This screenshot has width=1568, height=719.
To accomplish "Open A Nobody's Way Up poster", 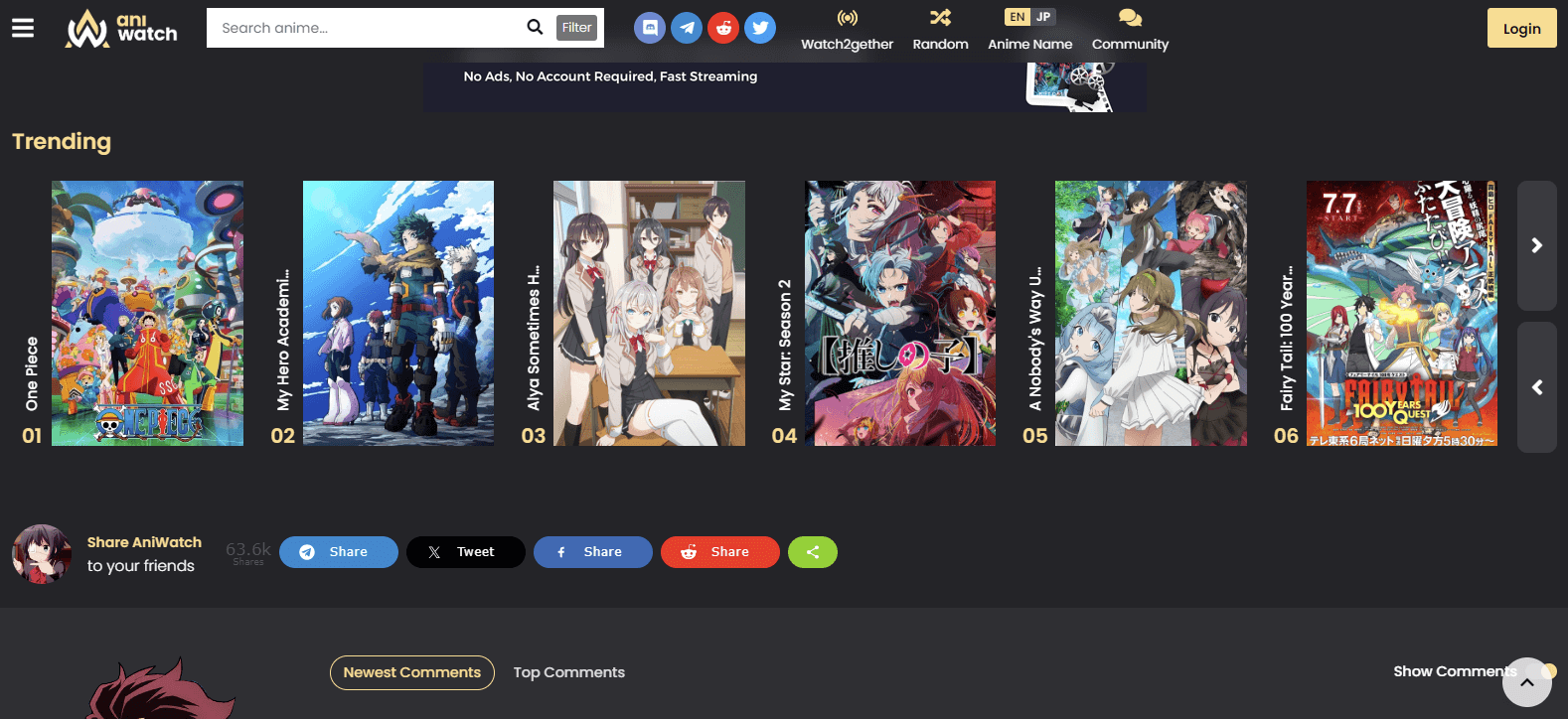I will tap(1151, 313).
